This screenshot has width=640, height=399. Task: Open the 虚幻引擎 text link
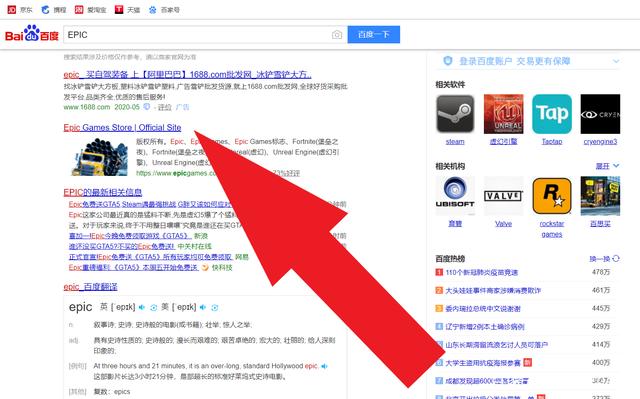pos(503,142)
